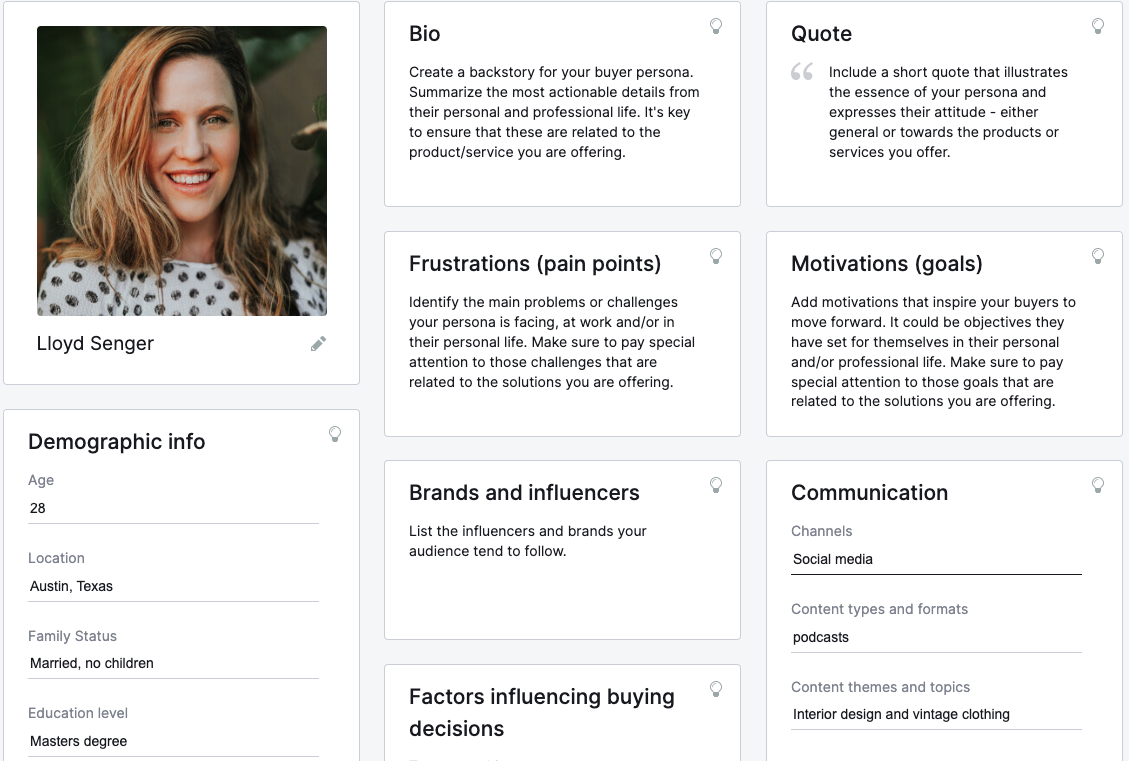Click Lloyd Senger's profile photo
Screen dimensions: 1129x761
click(181, 172)
